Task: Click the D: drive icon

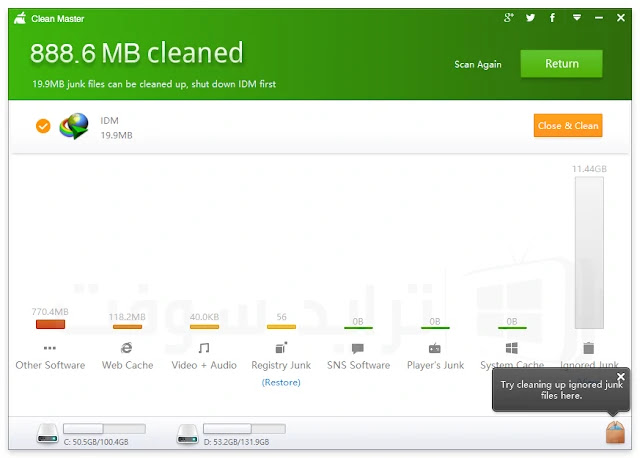Action: point(188,434)
